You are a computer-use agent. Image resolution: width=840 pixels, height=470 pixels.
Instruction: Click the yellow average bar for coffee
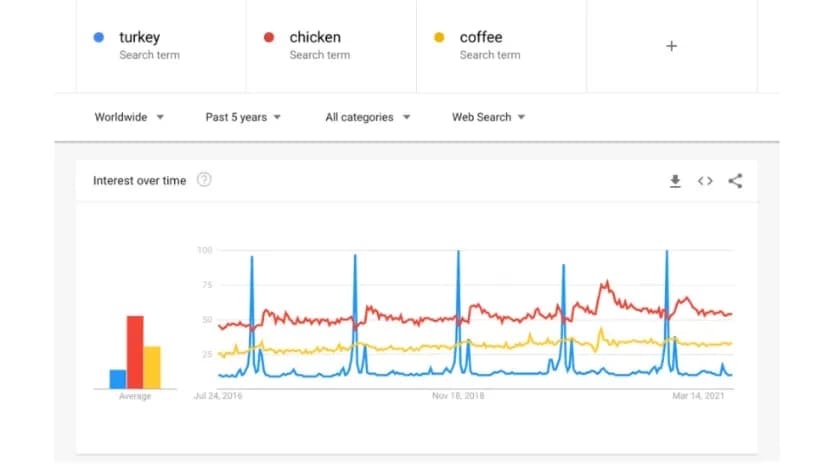[x=152, y=367]
